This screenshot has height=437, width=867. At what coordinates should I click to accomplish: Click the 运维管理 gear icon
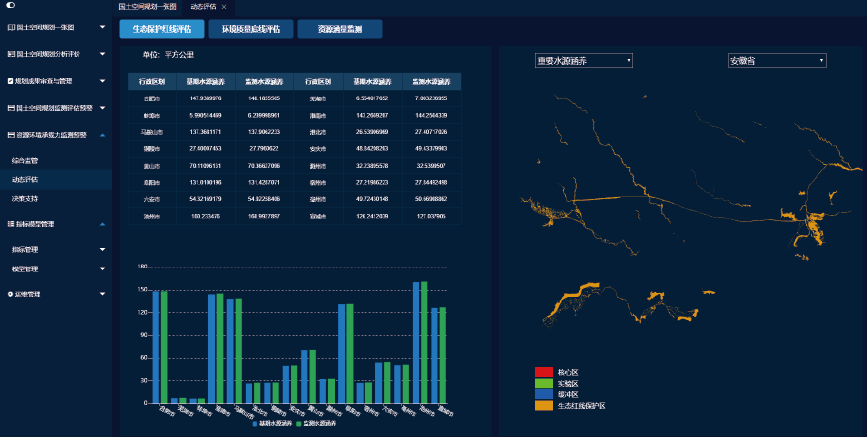point(10,295)
